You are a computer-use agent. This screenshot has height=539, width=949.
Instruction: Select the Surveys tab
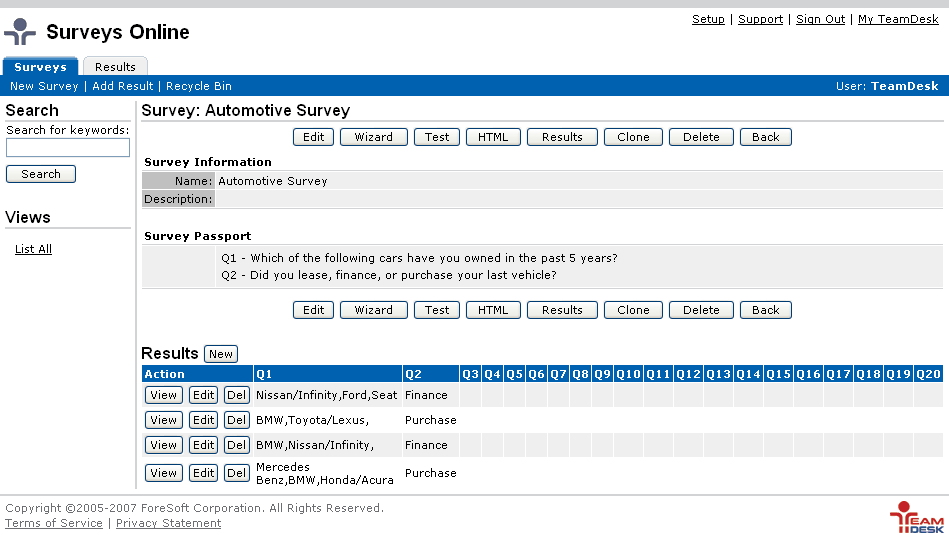(x=40, y=67)
